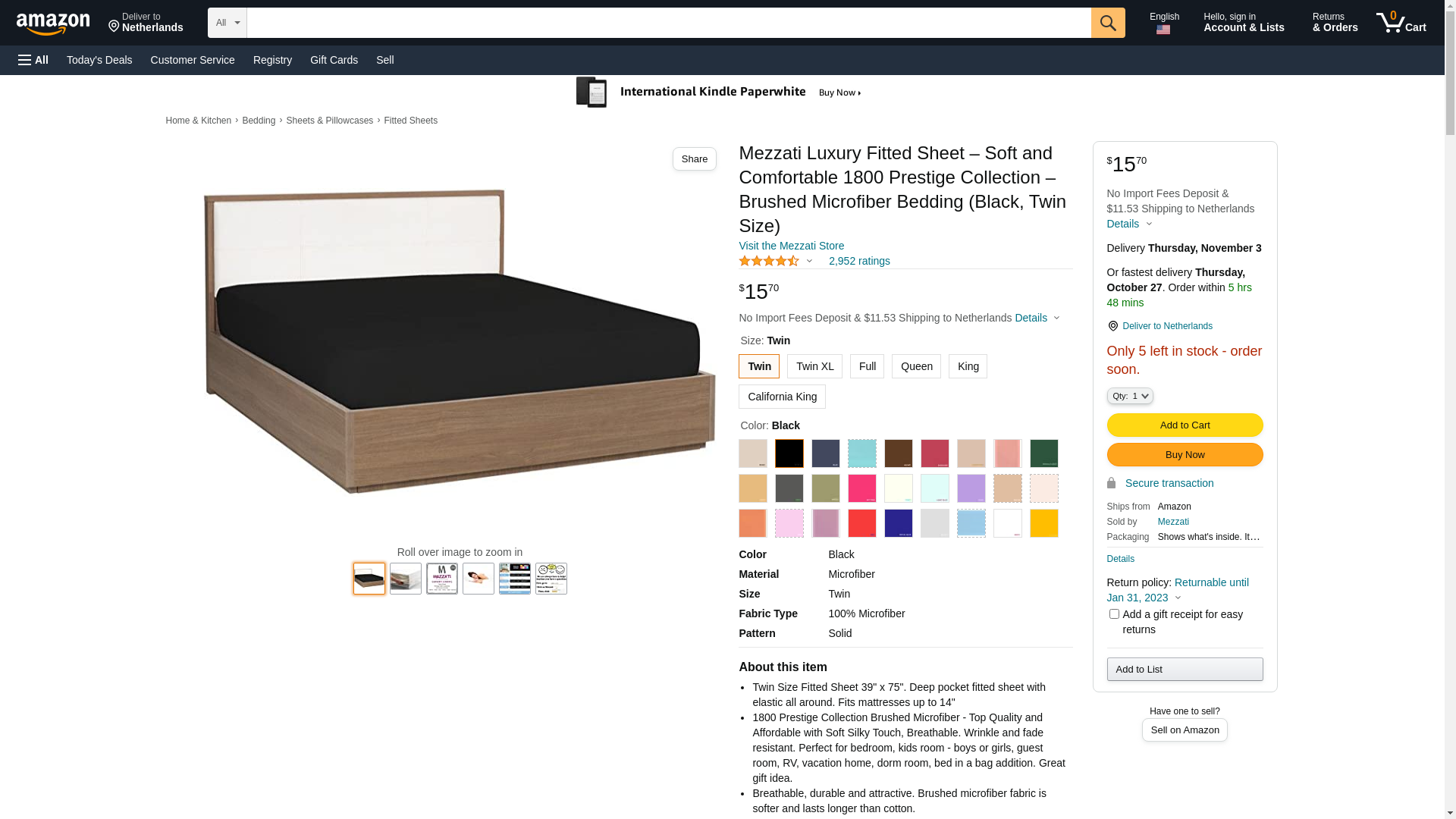
Task: Open the All search category dropdown
Action: 227,23
